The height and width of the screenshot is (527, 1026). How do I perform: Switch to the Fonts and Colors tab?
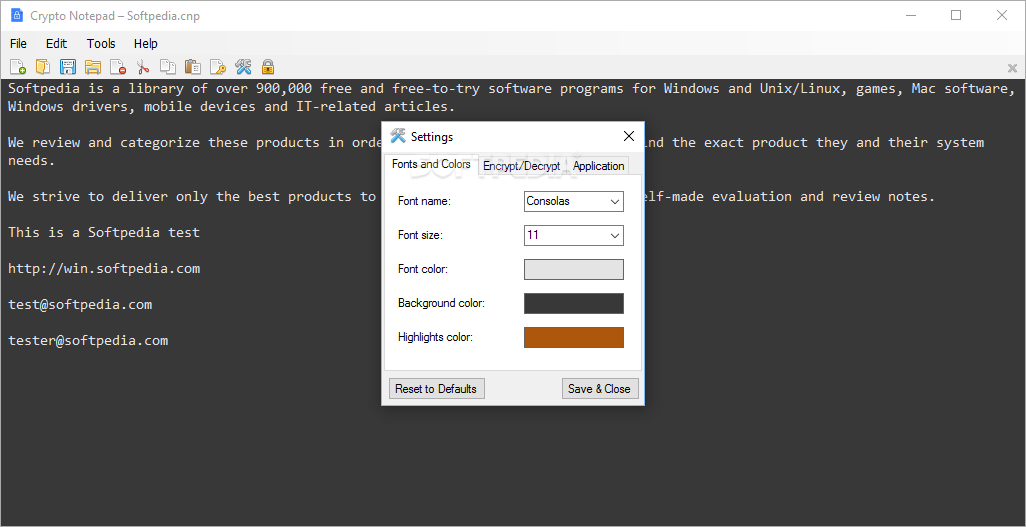click(431, 164)
